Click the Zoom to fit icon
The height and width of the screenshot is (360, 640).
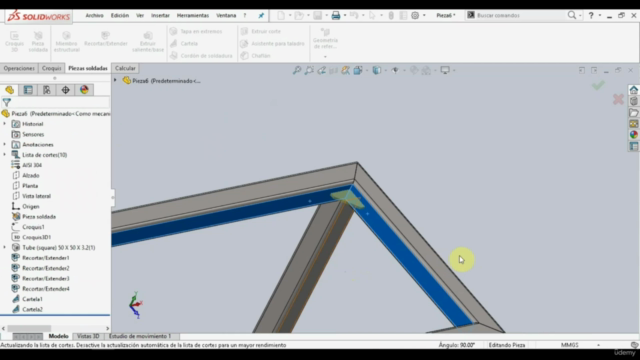point(297,71)
